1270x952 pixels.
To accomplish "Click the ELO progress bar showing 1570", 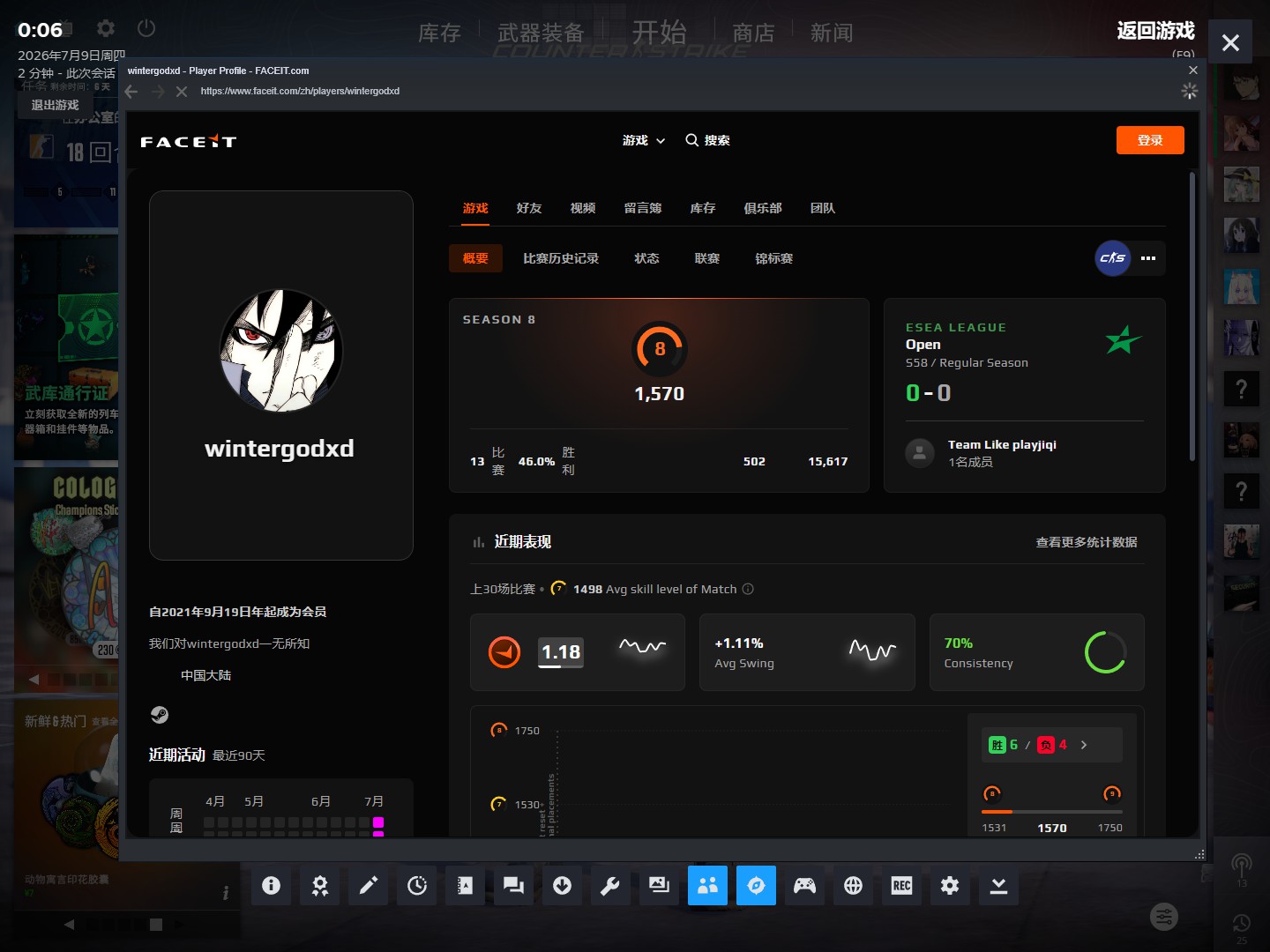I will (x=1052, y=811).
